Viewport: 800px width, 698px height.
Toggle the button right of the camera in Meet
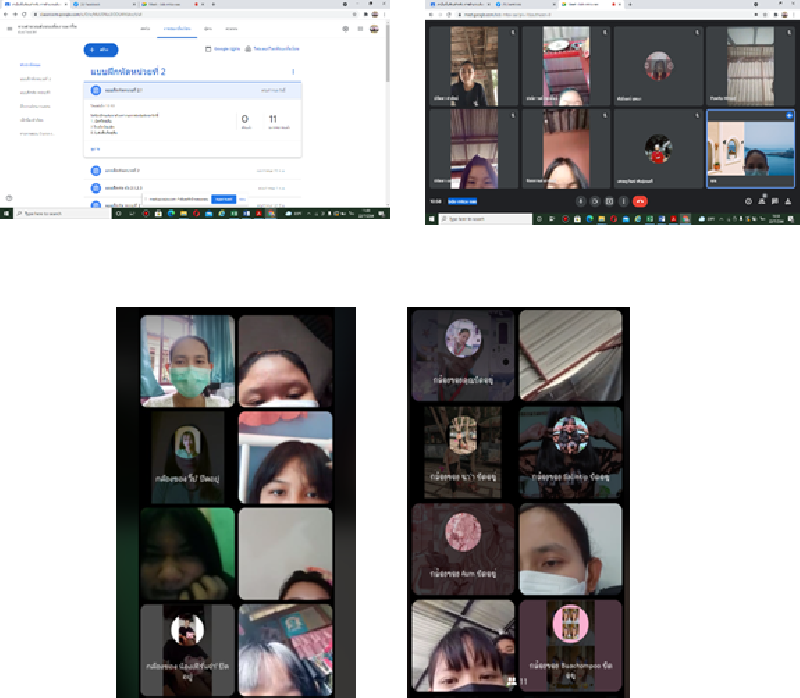coord(611,201)
